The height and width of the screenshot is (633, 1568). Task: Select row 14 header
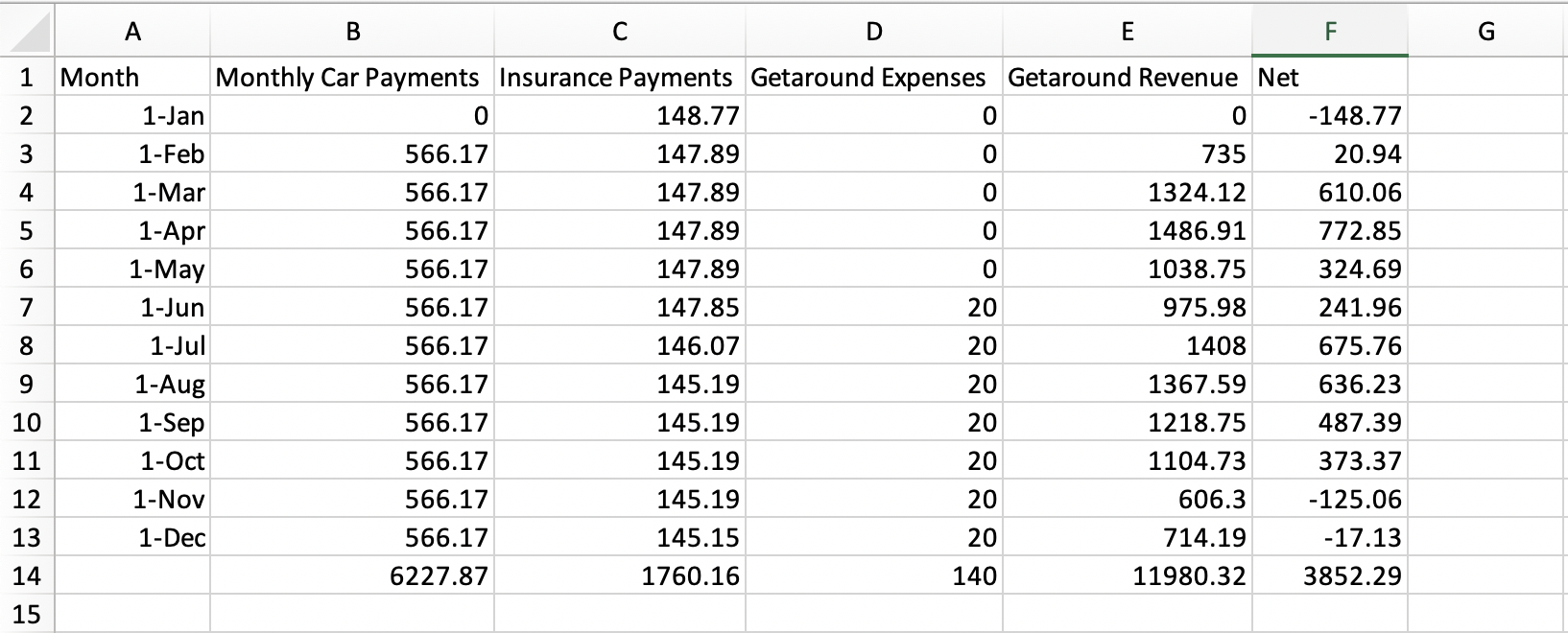27,575
